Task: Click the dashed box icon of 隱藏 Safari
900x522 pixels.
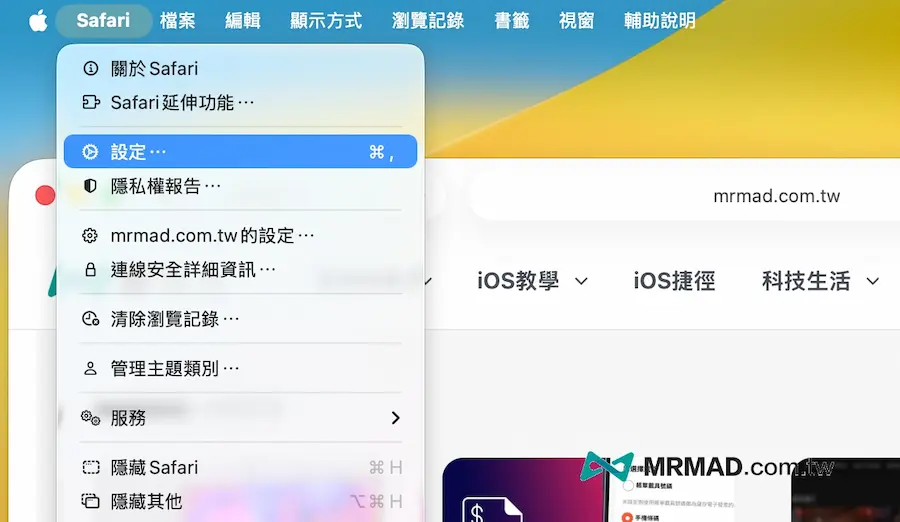Action: (x=91, y=467)
